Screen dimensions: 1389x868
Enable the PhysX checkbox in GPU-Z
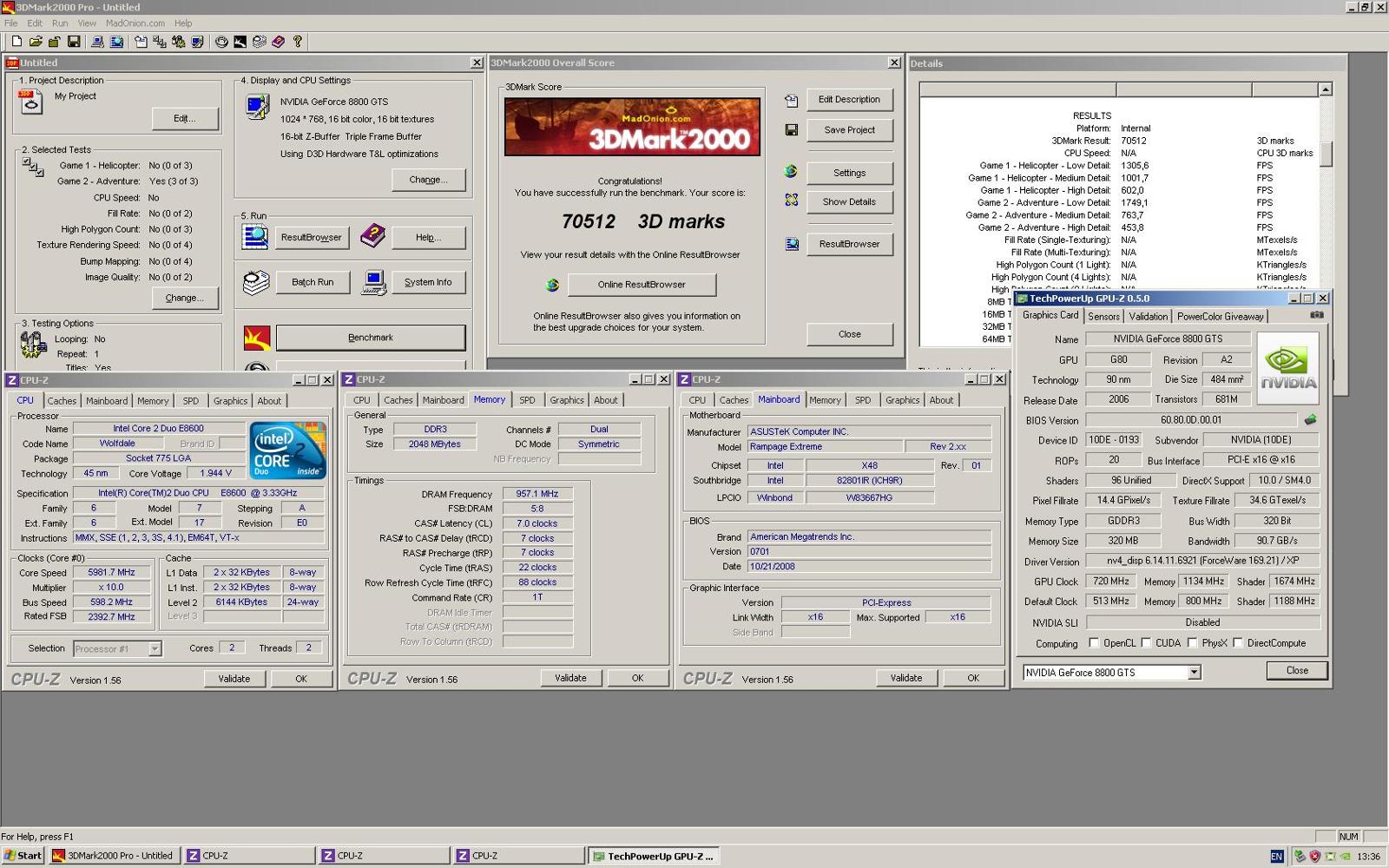coord(1192,643)
